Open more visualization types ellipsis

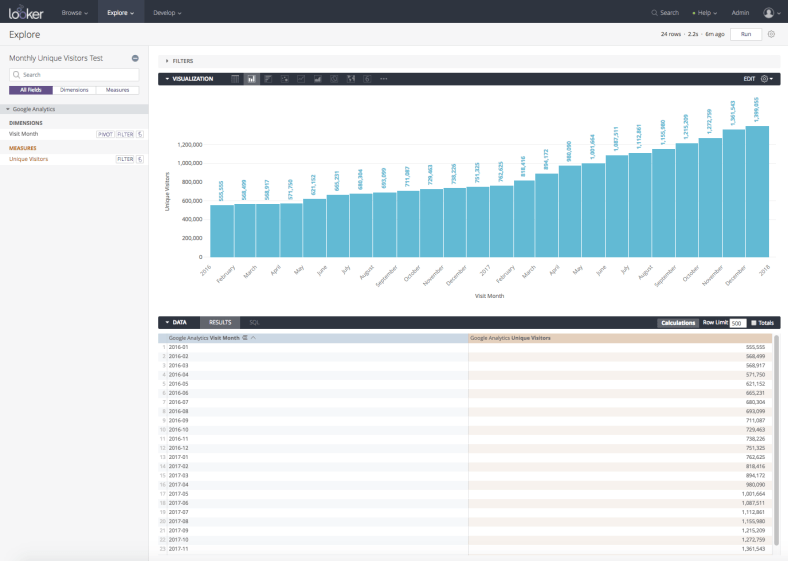click(x=384, y=78)
